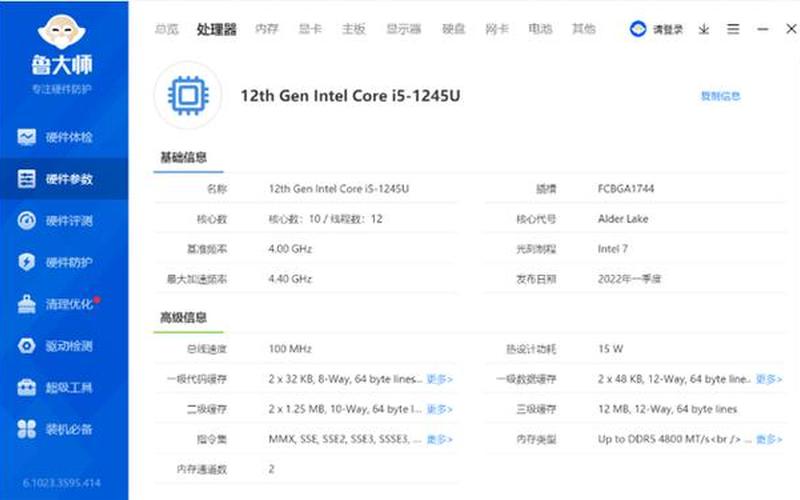Open 清理优化 cleanup section
The width and height of the screenshot is (800, 500).
click(x=64, y=304)
